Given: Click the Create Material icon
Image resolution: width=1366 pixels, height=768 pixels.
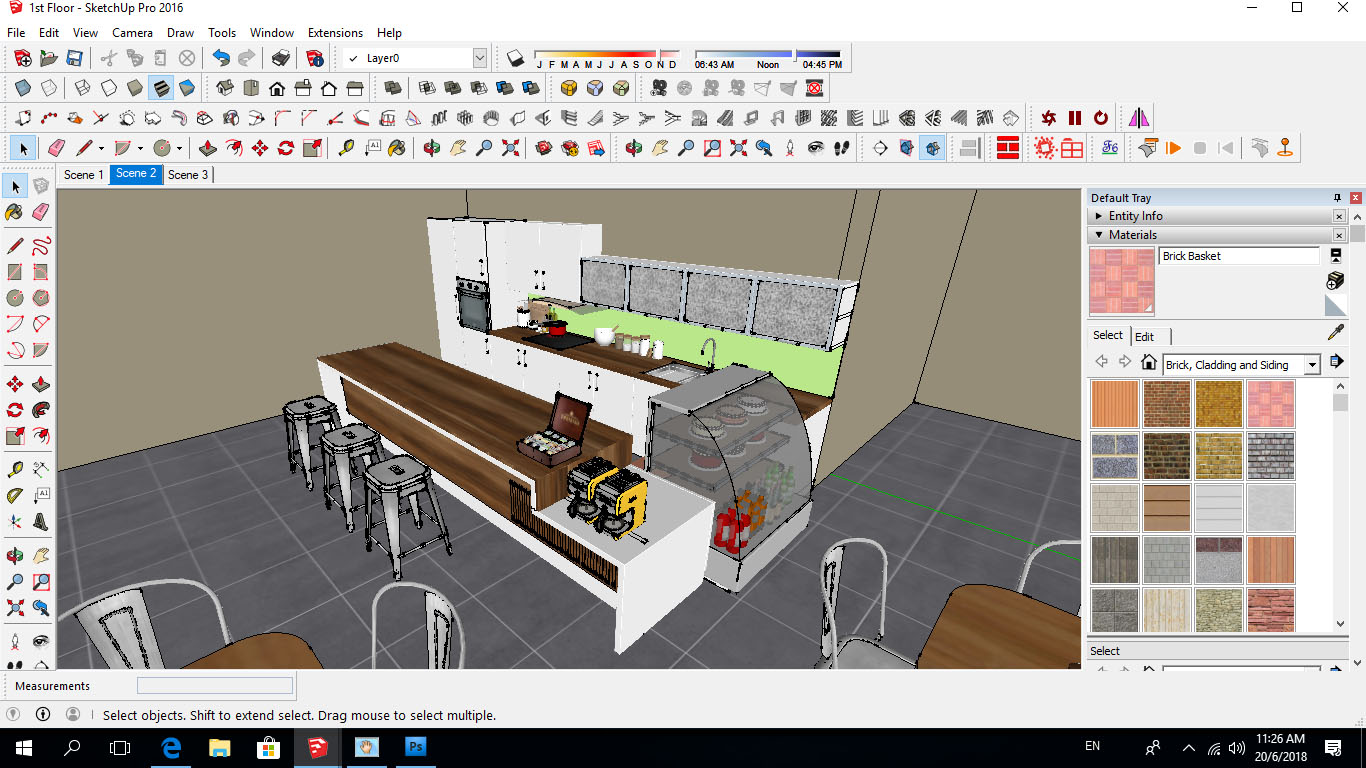Looking at the screenshot, I should click(x=1335, y=280).
